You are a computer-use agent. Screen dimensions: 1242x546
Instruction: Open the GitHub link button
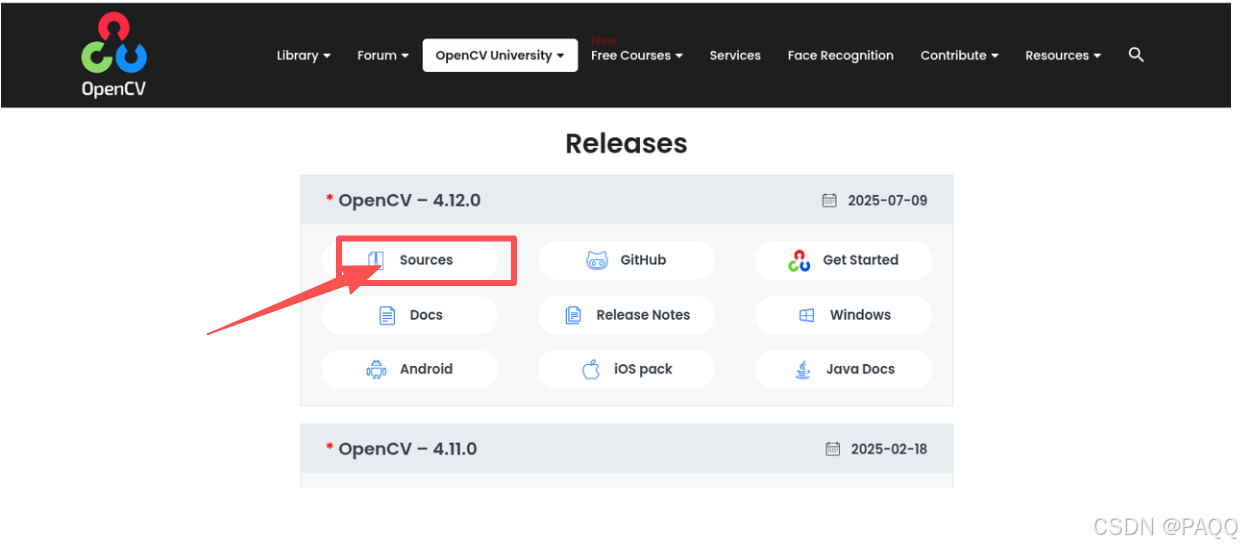626,260
